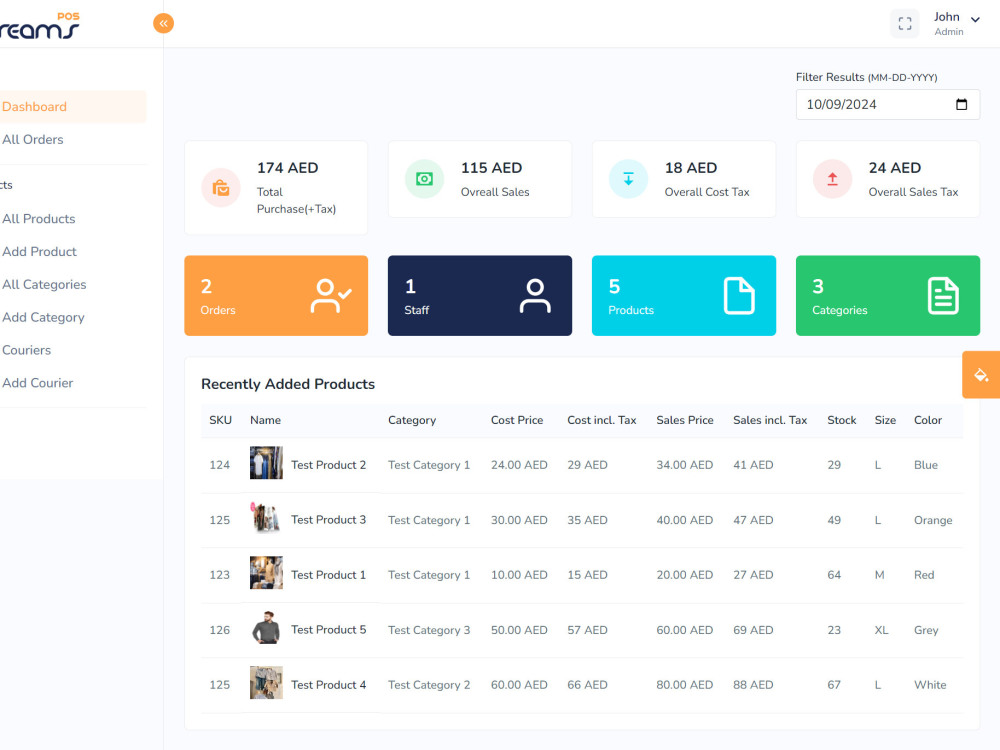The height and width of the screenshot is (750, 1000).
Task: Open All Products in sidebar
Action: 38,219
